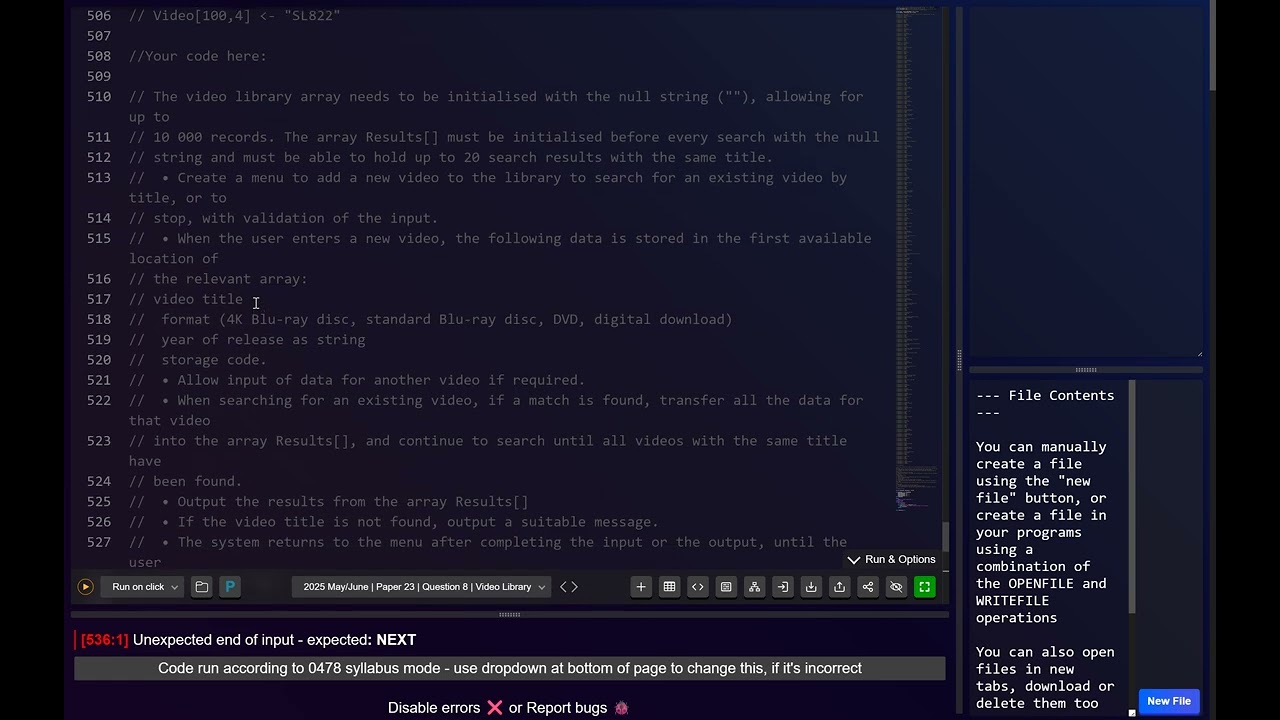This screenshot has width=1280, height=720.
Task: Click '// storage code.' line
Action: coord(198,360)
